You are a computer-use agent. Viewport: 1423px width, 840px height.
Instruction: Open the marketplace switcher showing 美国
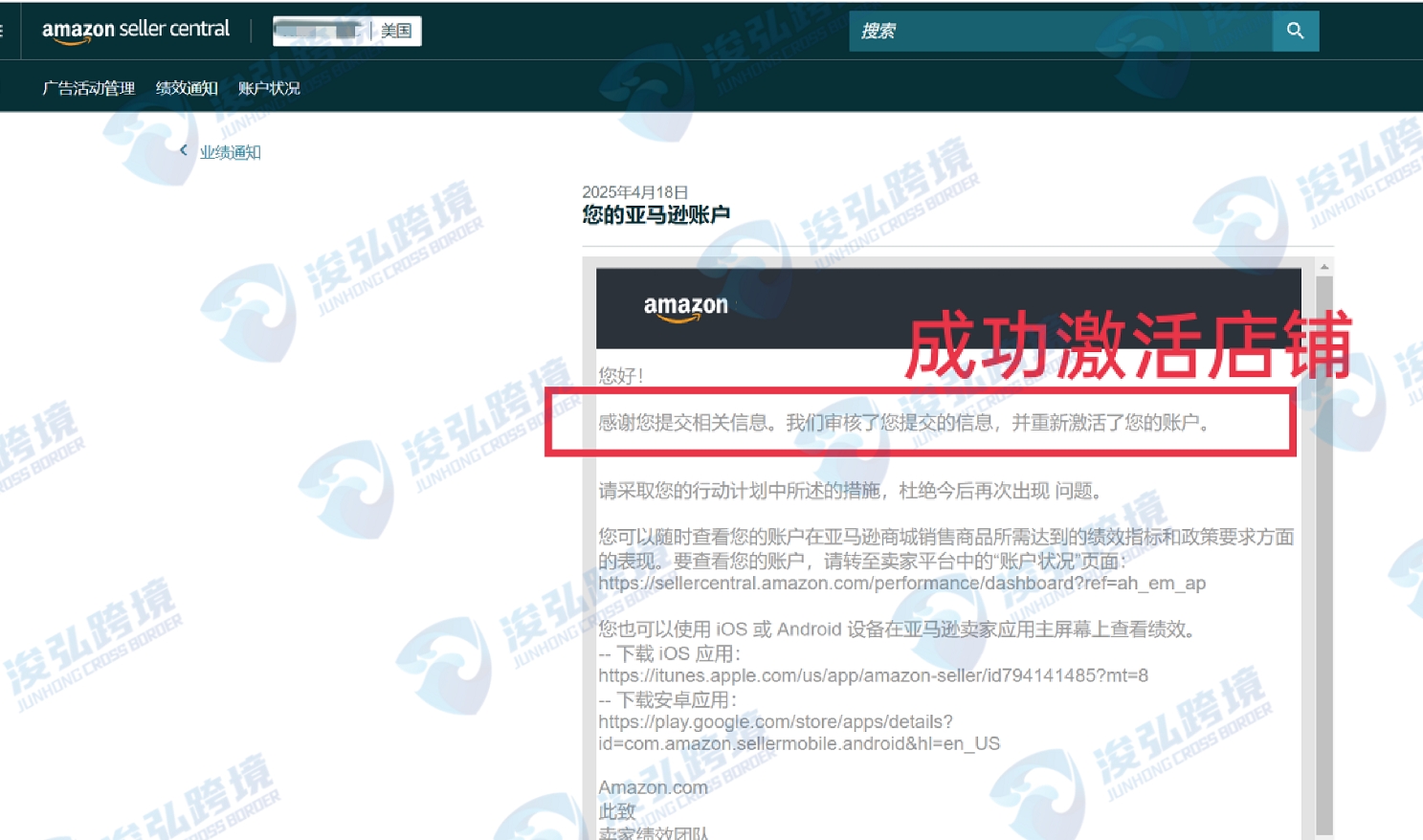(x=347, y=31)
